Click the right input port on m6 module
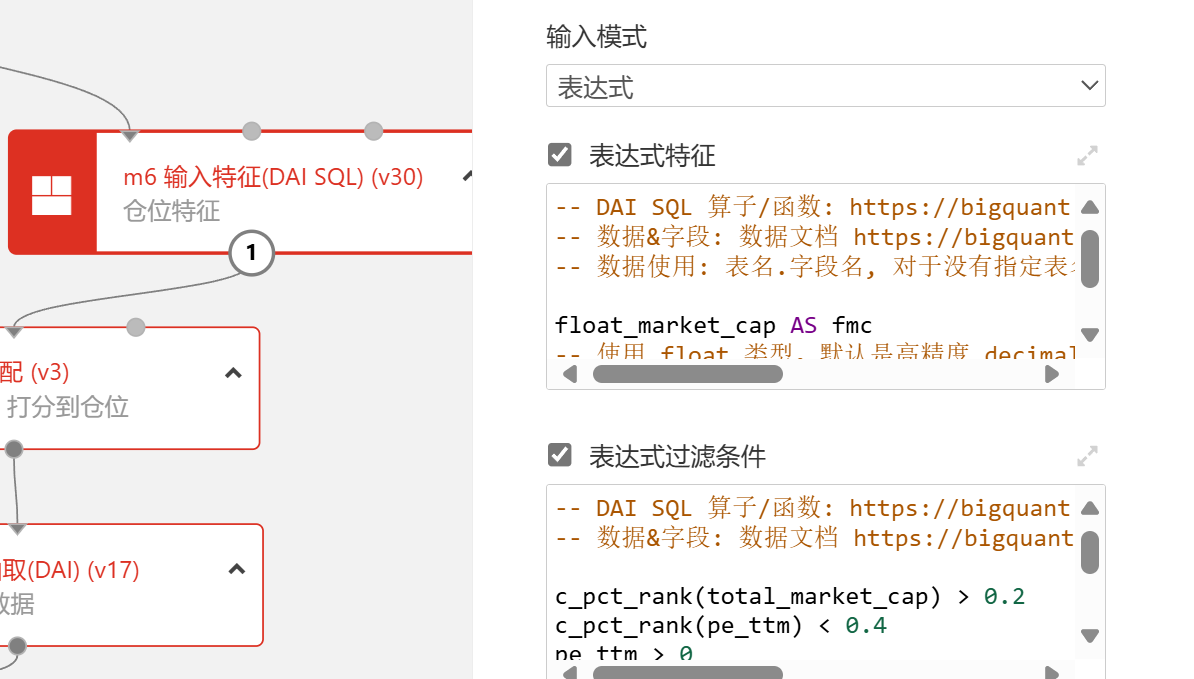This screenshot has width=1194, height=679. [373, 131]
